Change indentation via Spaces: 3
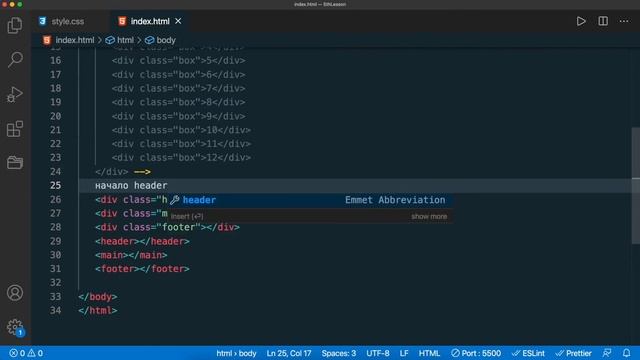Image resolution: width=640 pixels, height=360 pixels. click(339, 353)
